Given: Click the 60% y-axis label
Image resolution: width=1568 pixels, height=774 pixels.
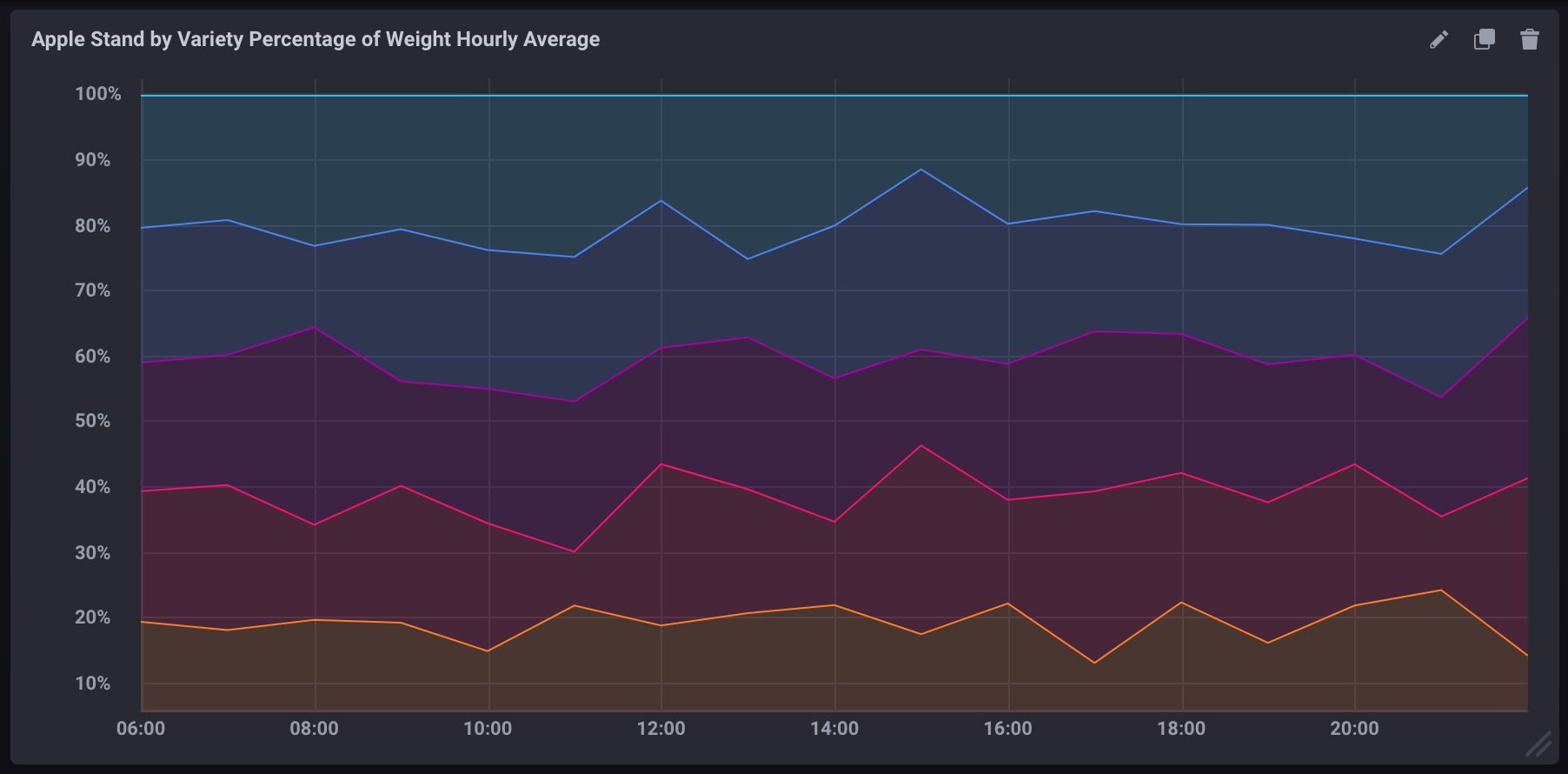Looking at the screenshot, I should [x=93, y=357].
